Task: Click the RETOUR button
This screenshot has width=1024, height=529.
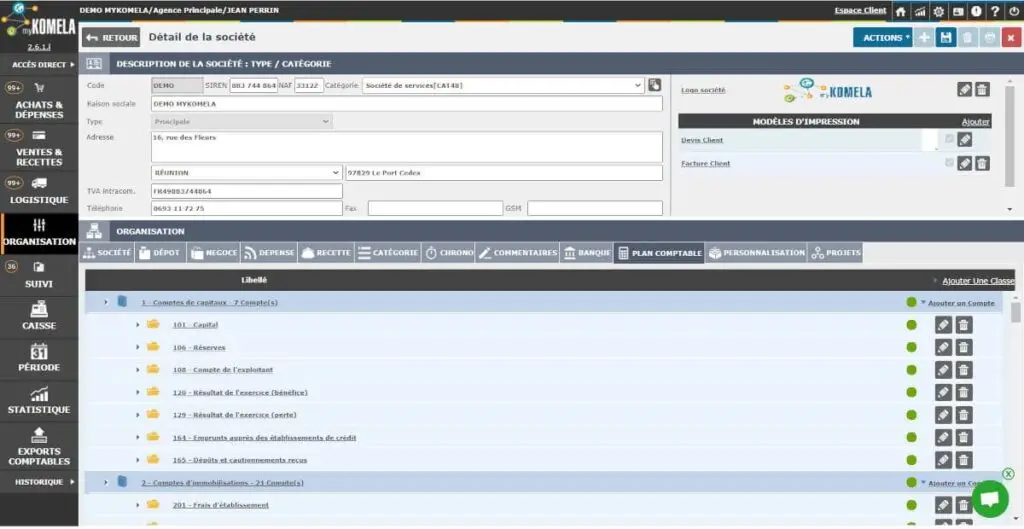Action: pos(111,37)
